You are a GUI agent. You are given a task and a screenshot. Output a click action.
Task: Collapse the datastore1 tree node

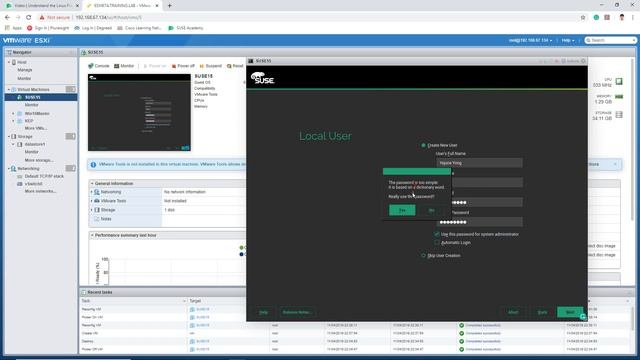[x=13, y=144]
